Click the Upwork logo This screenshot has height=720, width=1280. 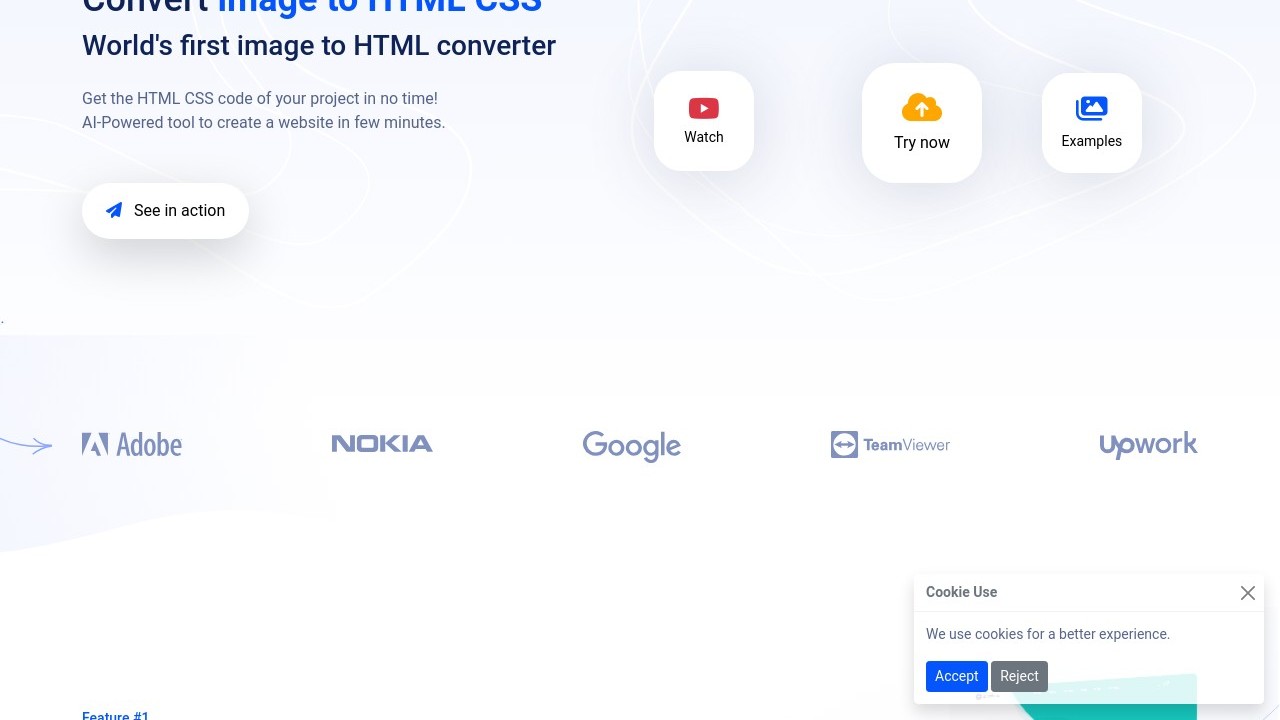[x=1148, y=445]
